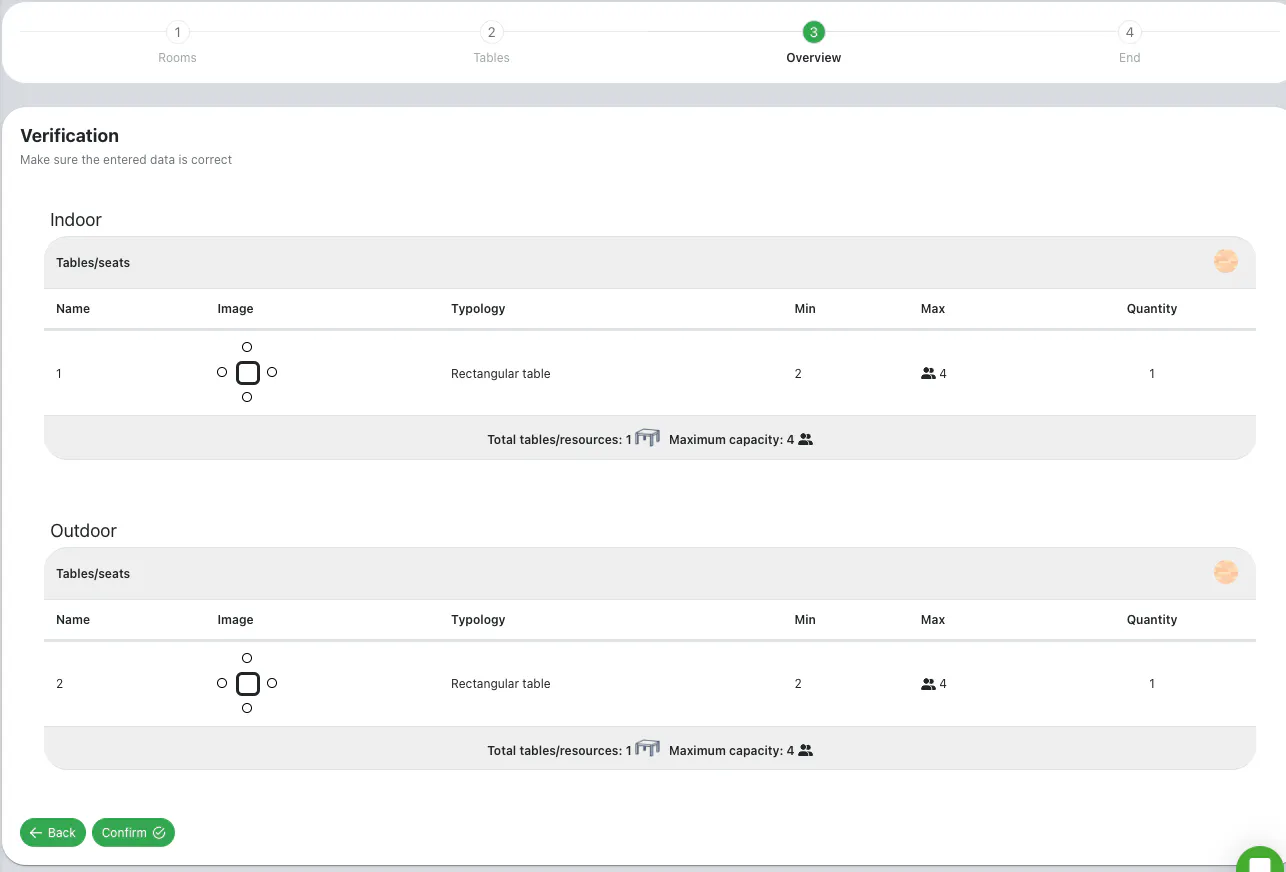1286x872 pixels.
Task: Jump to step 4 End
Action: [x=1129, y=33]
